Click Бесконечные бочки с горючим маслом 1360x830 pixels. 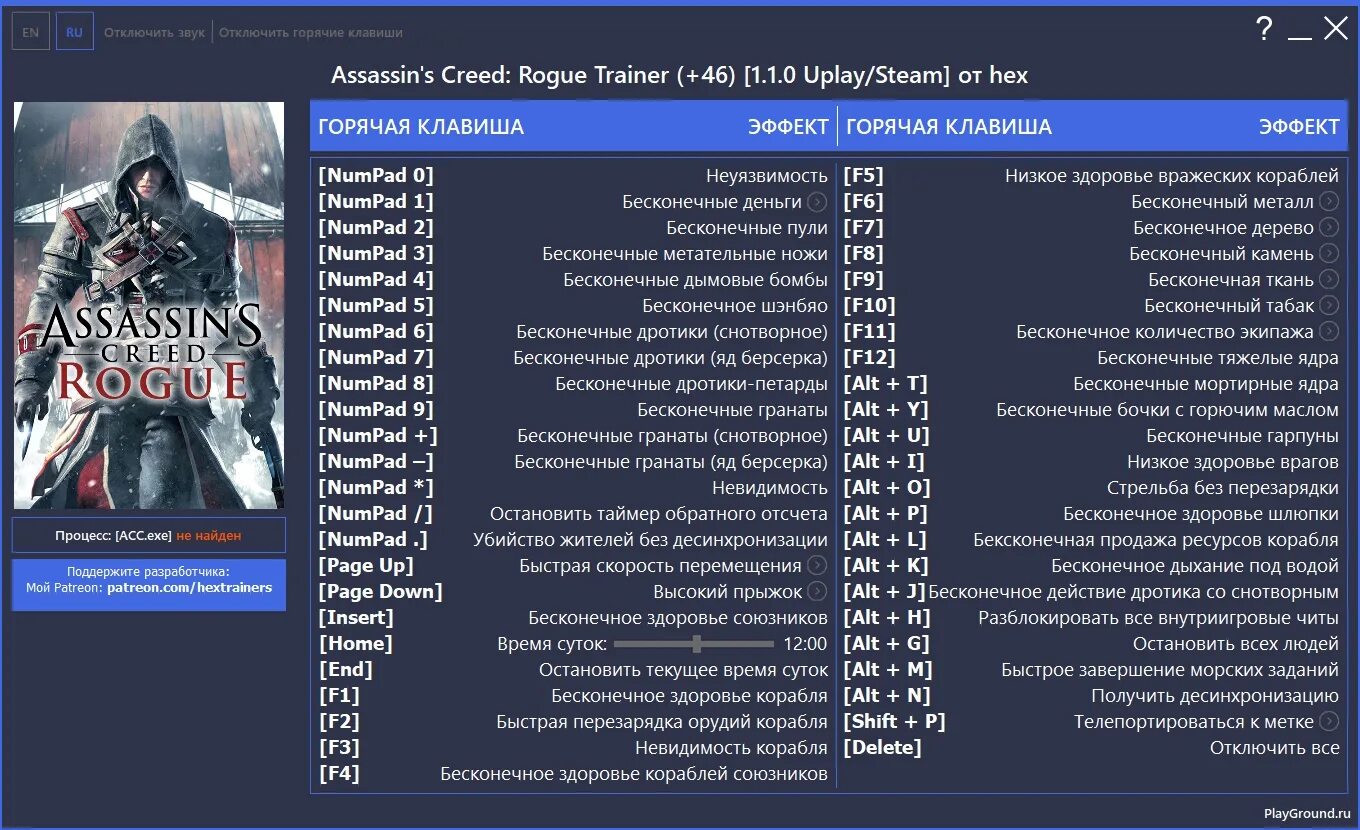pyautogui.click(x=1168, y=410)
